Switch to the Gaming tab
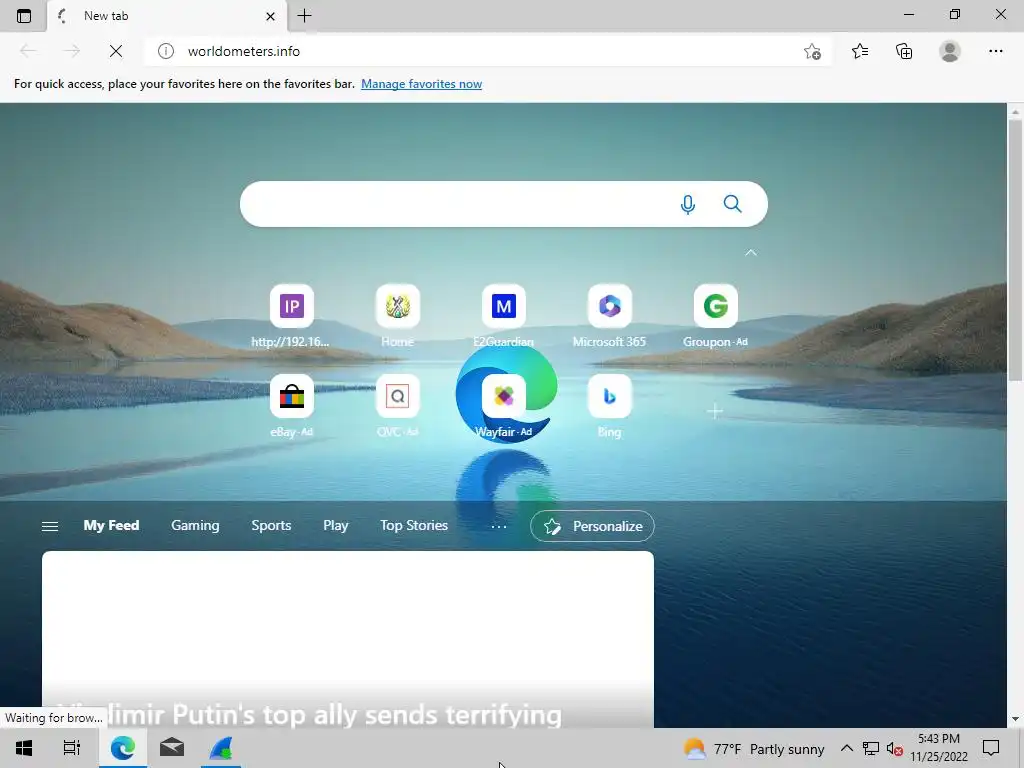The width and height of the screenshot is (1024, 768). tap(195, 525)
